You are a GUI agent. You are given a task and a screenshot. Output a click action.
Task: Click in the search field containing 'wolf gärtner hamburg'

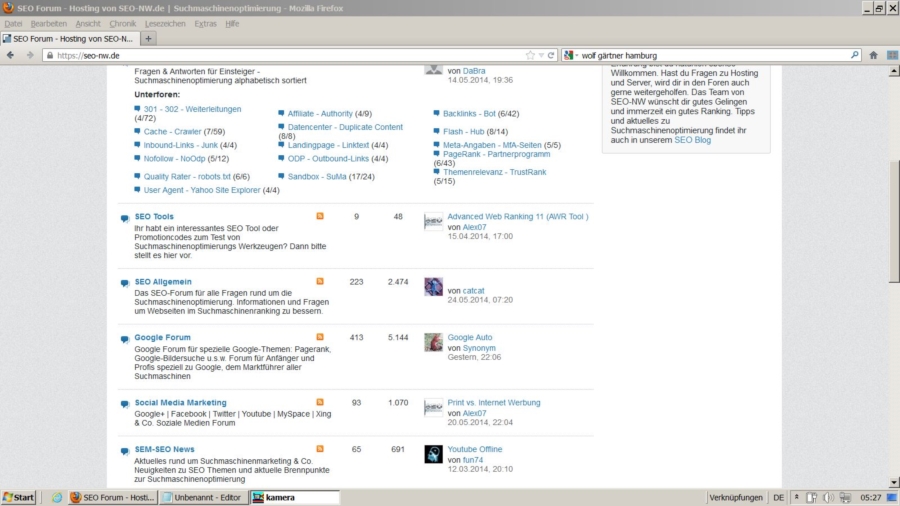[710, 56]
